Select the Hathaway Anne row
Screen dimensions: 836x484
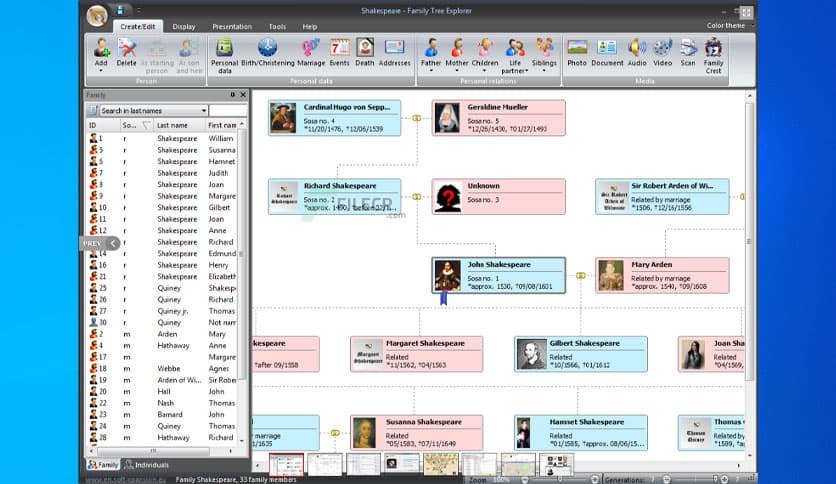tap(162, 345)
